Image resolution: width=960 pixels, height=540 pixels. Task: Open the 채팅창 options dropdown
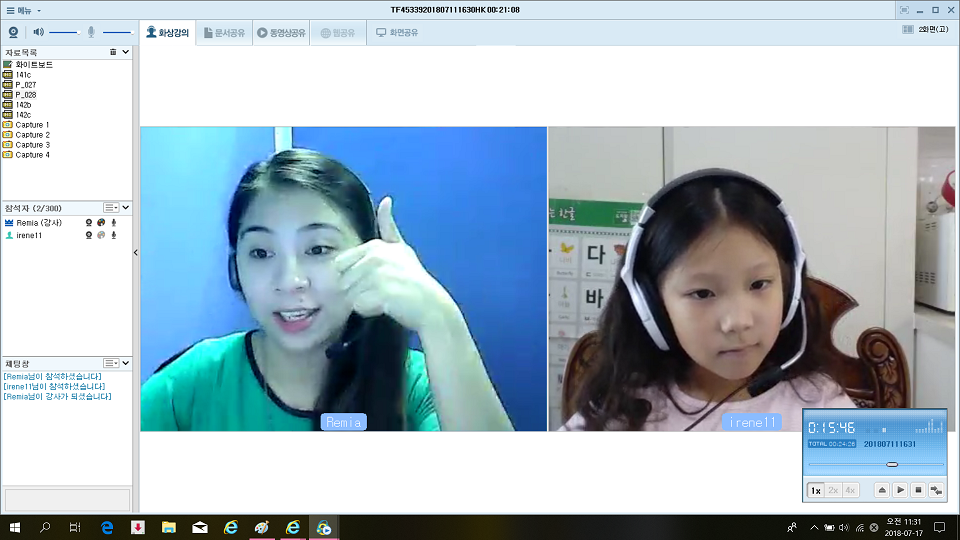tap(111, 363)
